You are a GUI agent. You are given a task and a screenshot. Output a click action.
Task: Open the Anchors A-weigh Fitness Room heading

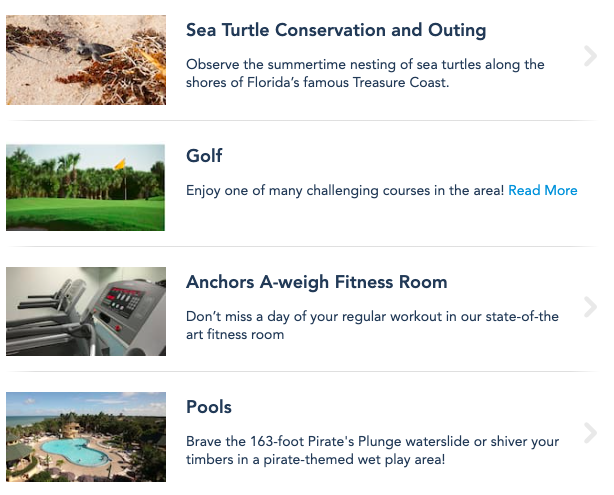pyautogui.click(x=316, y=282)
